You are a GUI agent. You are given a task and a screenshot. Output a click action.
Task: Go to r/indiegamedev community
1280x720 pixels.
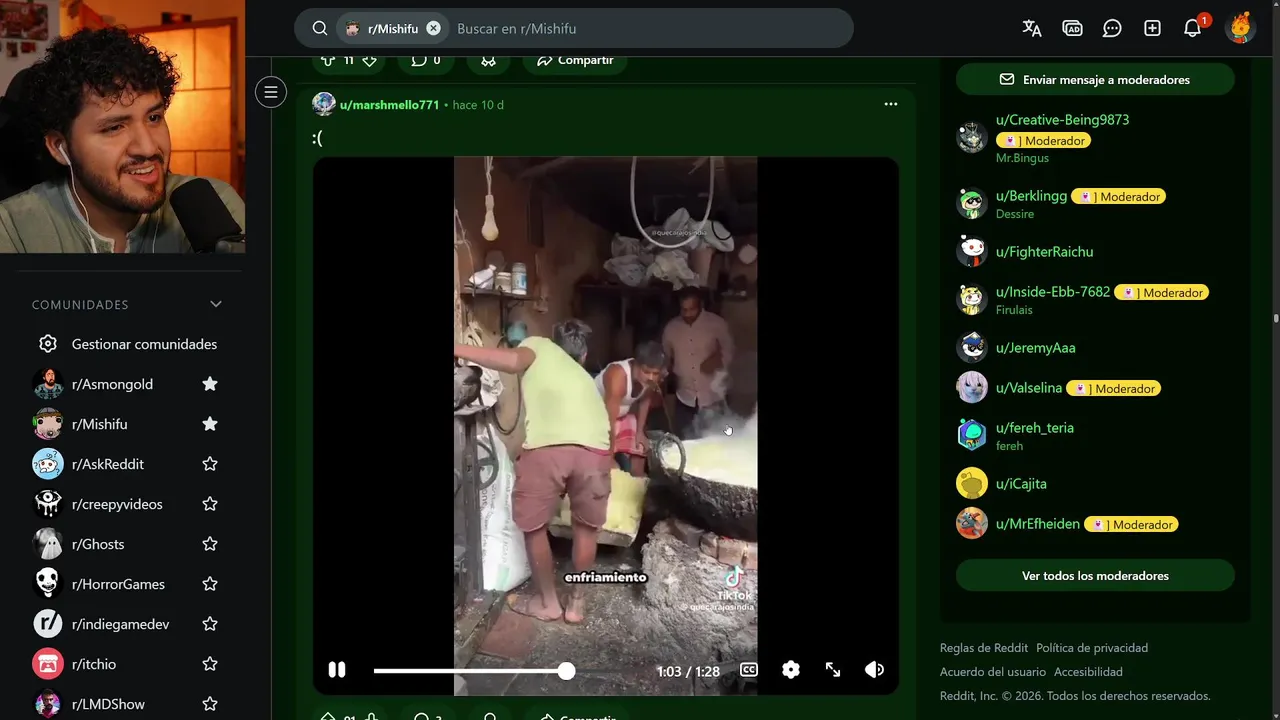point(120,624)
